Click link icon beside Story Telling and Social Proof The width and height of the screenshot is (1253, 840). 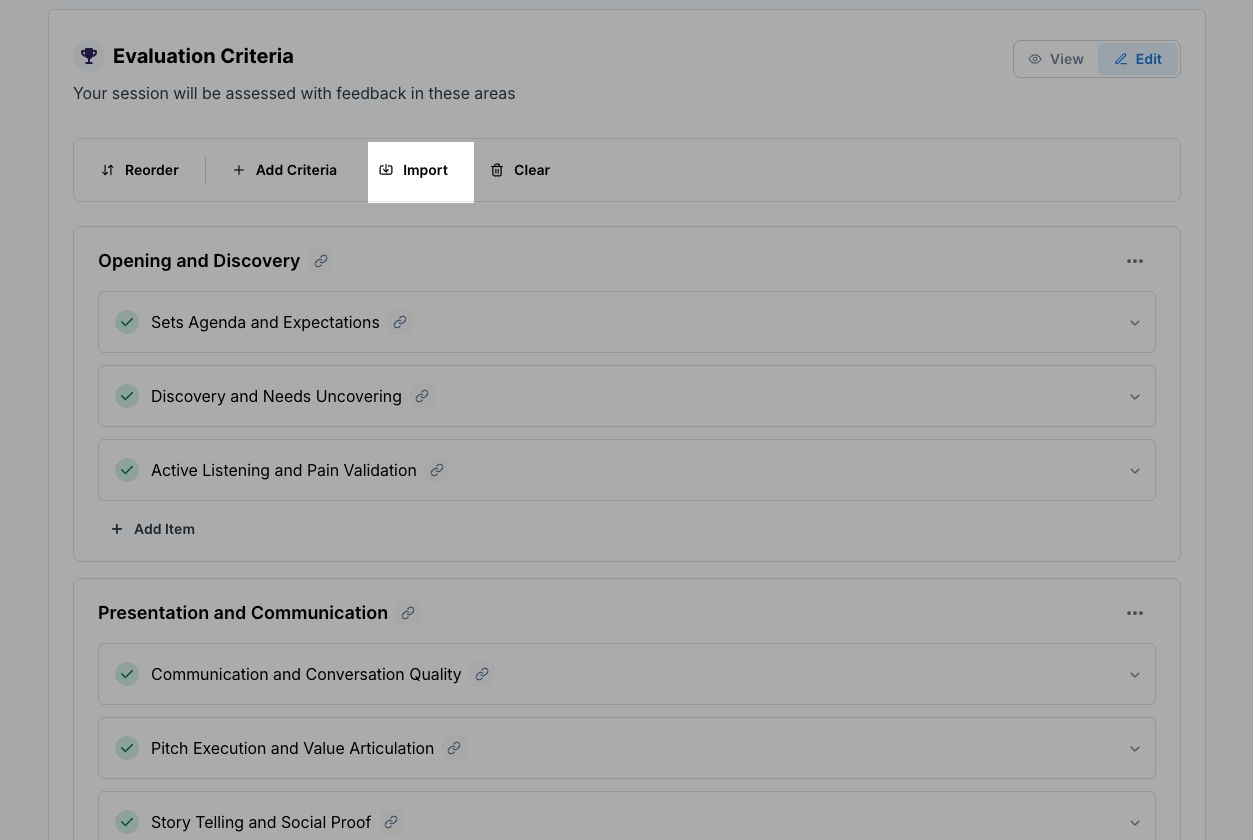pyautogui.click(x=391, y=822)
